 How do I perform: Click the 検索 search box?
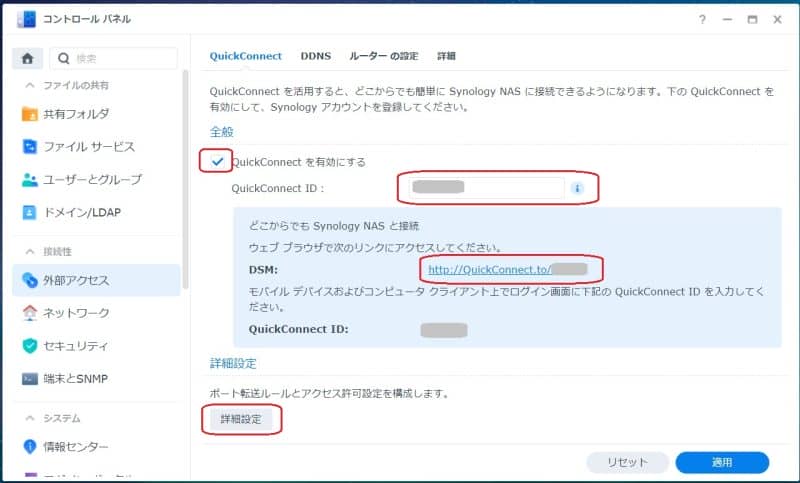(113, 59)
